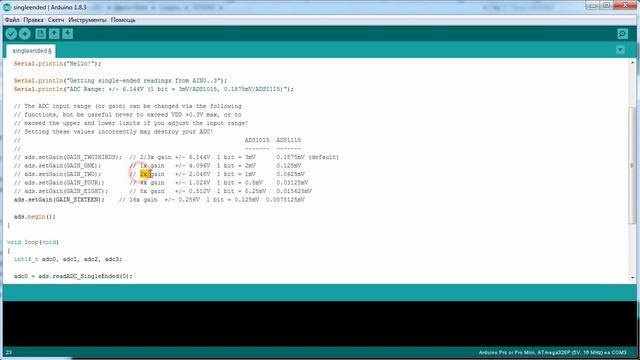Click the Upload sketch arrow icon
640x360 pixels.
24,34
